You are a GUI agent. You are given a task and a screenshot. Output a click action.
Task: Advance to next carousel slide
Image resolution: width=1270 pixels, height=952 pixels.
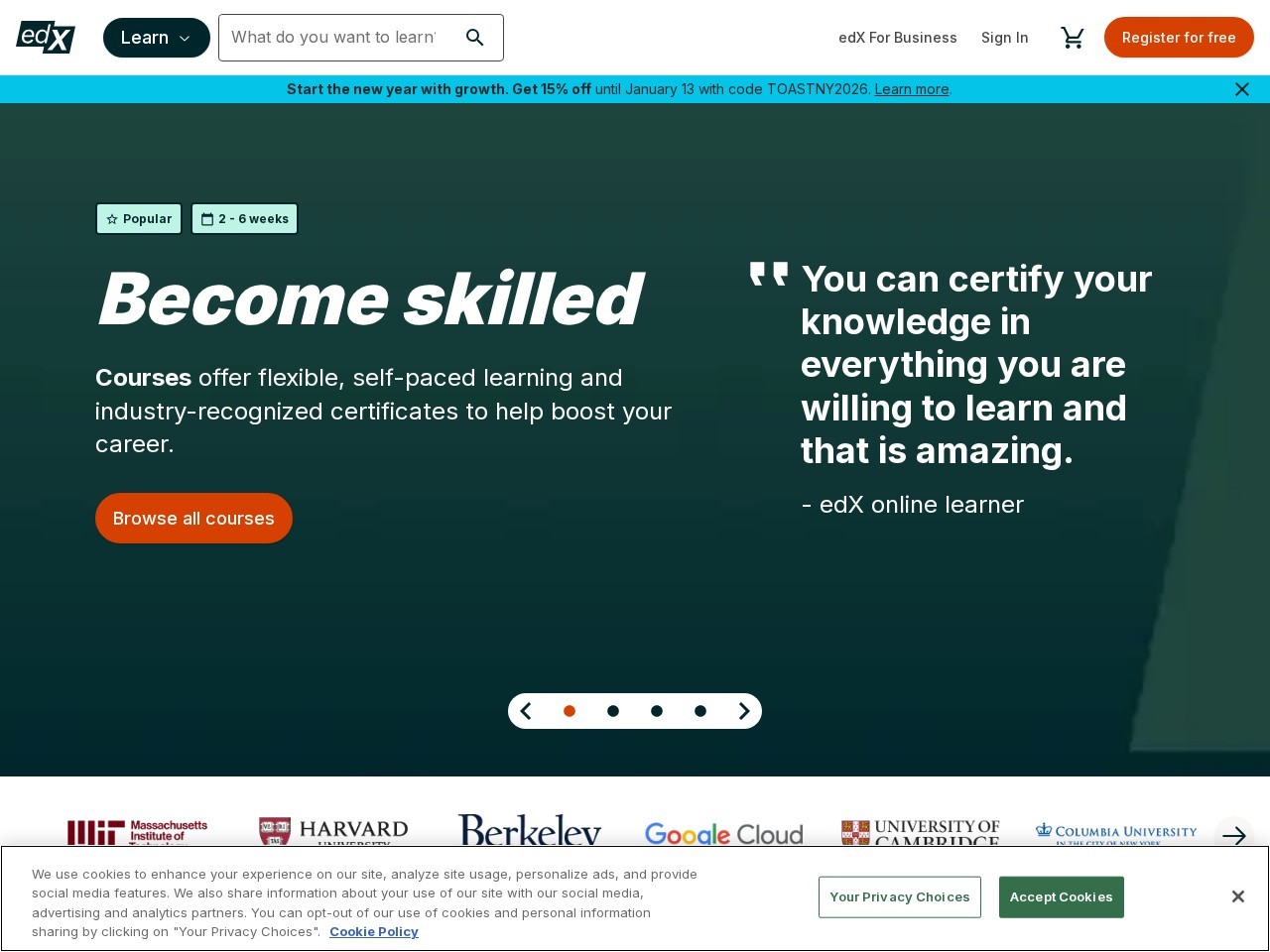pyautogui.click(x=744, y=711)
